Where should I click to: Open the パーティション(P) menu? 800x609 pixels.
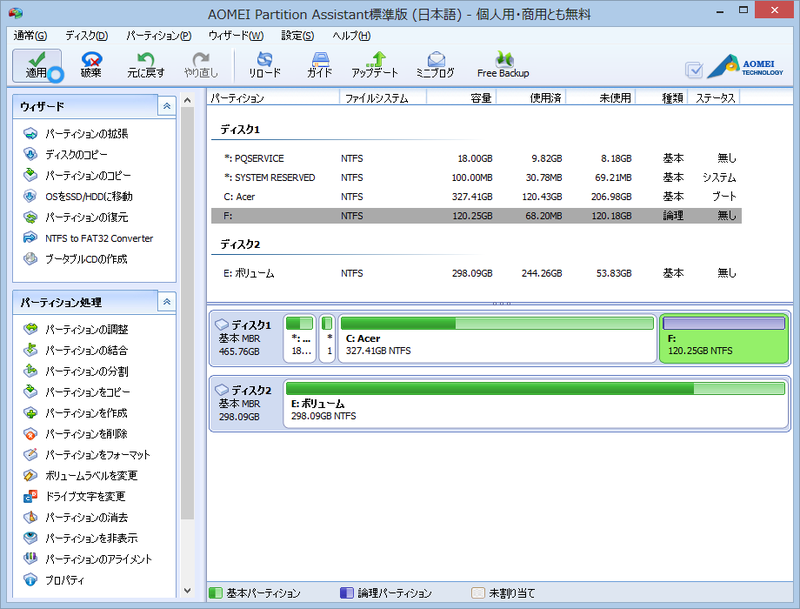coord(159,36)
